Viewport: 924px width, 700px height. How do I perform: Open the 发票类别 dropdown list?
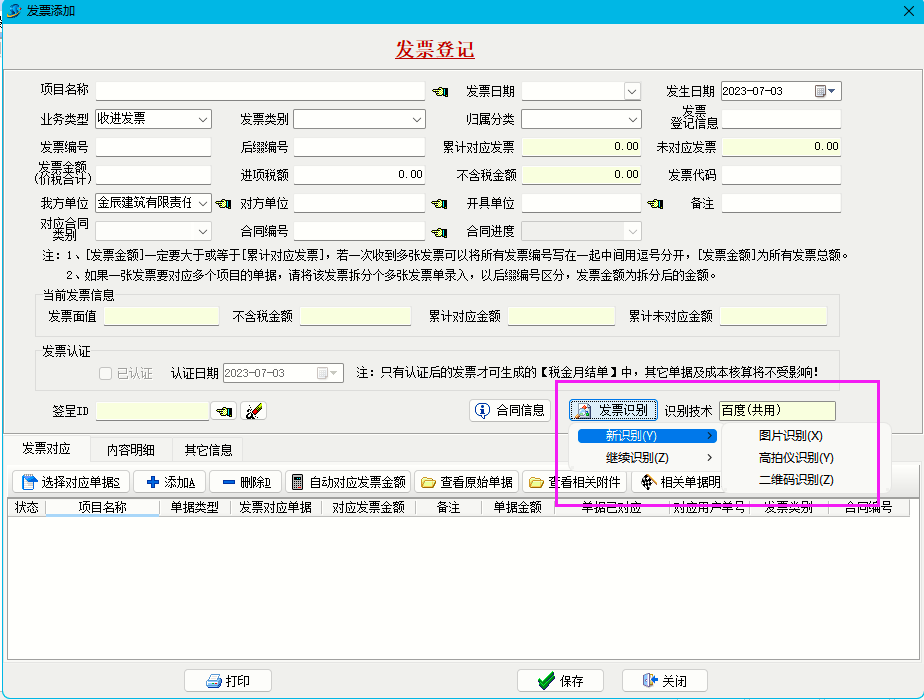click(x=417, y=119)
